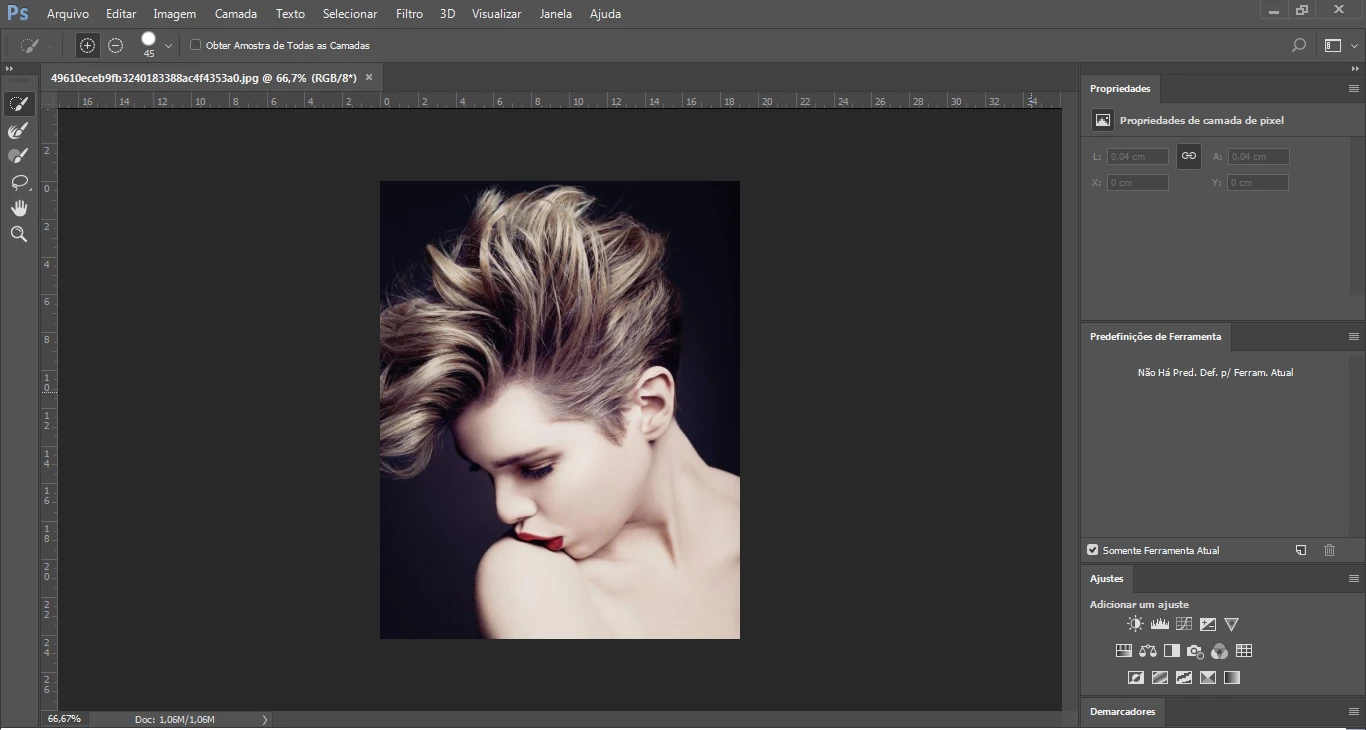Viewport: 1366px width, 730px height.
Task: Add Levels adjustment histogram icon
Action: [1160, 624]
